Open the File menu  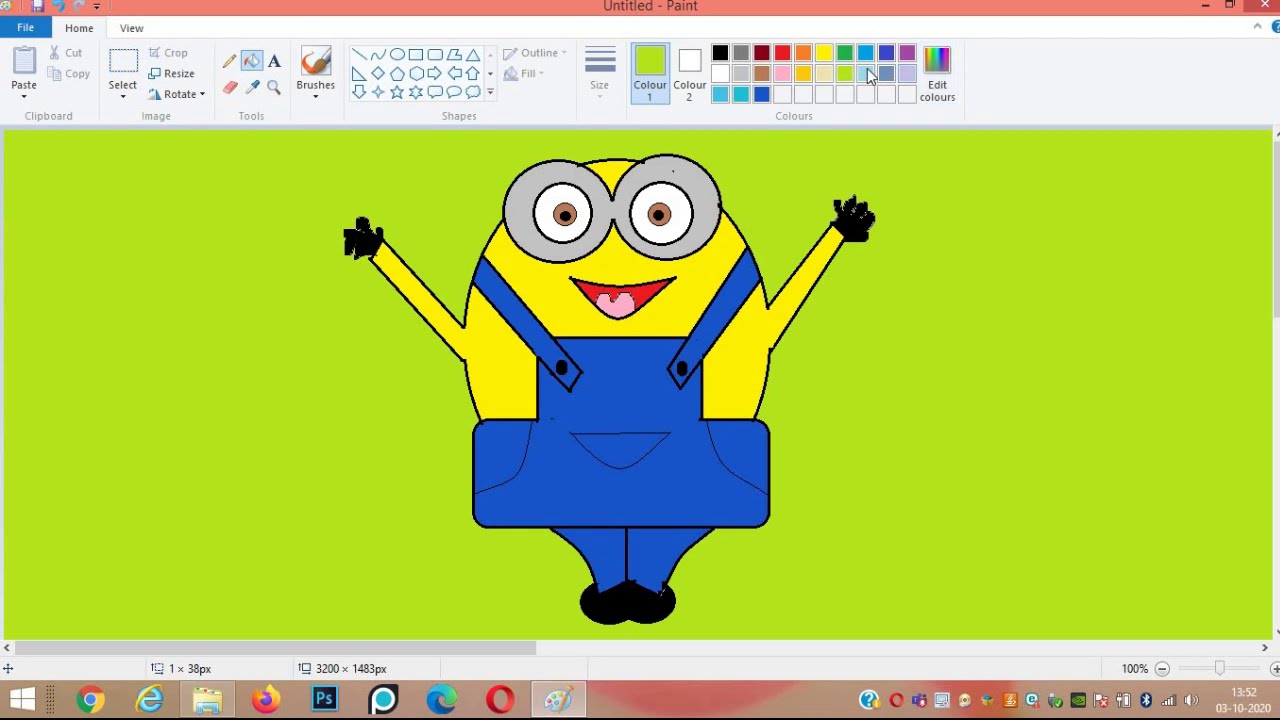tap(25, 28)
